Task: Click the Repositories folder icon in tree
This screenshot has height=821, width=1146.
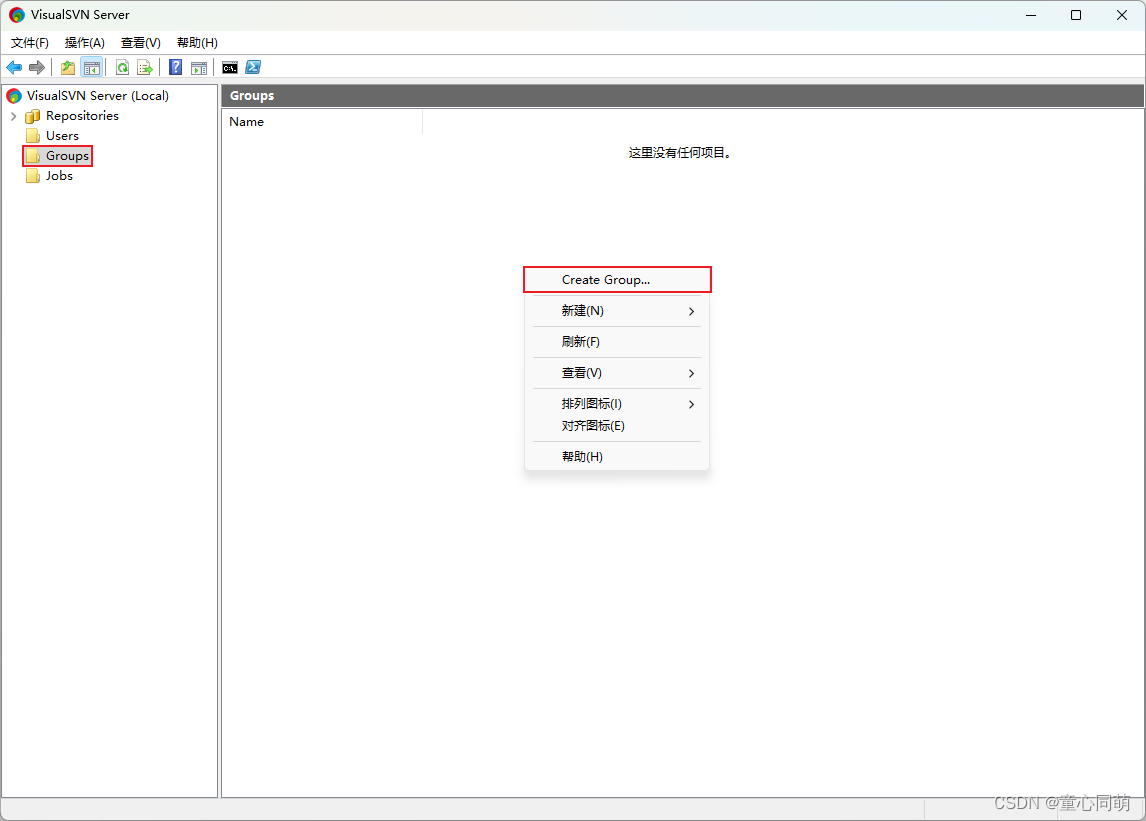Action: [x=33, y=116]
